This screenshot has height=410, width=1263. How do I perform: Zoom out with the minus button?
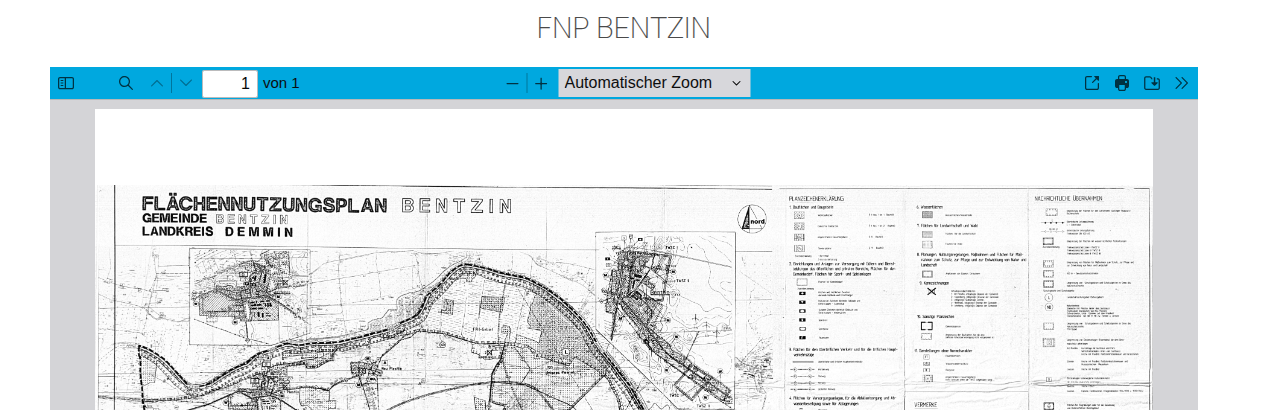point(512,83)
